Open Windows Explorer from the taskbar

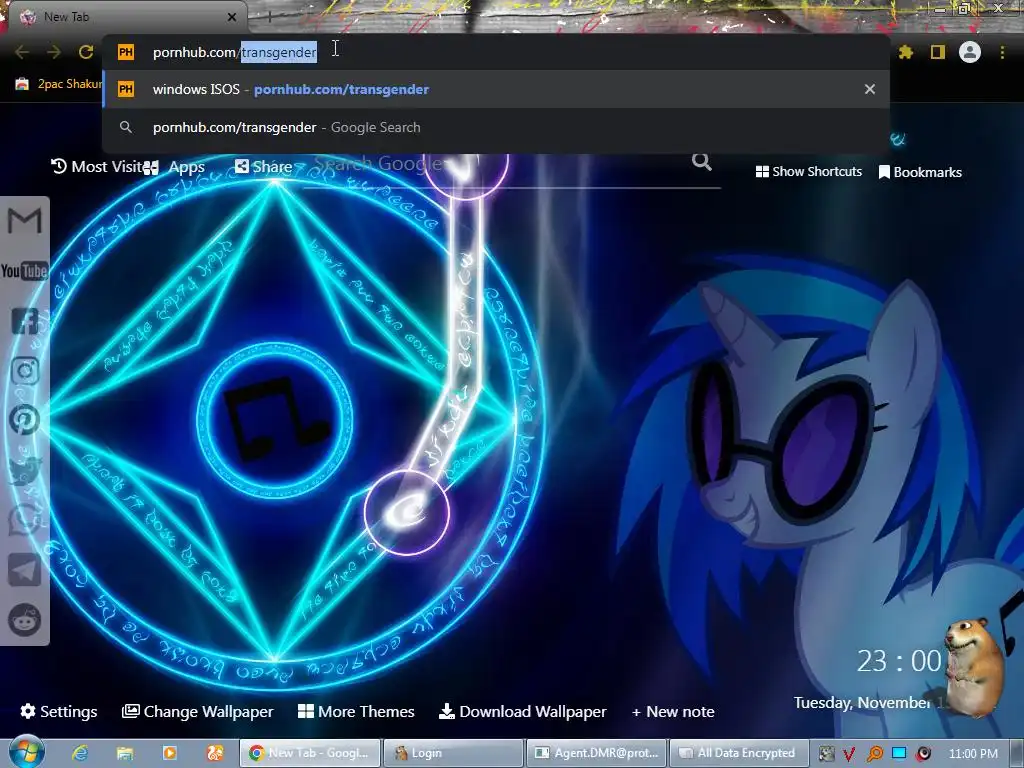(x=125, y=753)
